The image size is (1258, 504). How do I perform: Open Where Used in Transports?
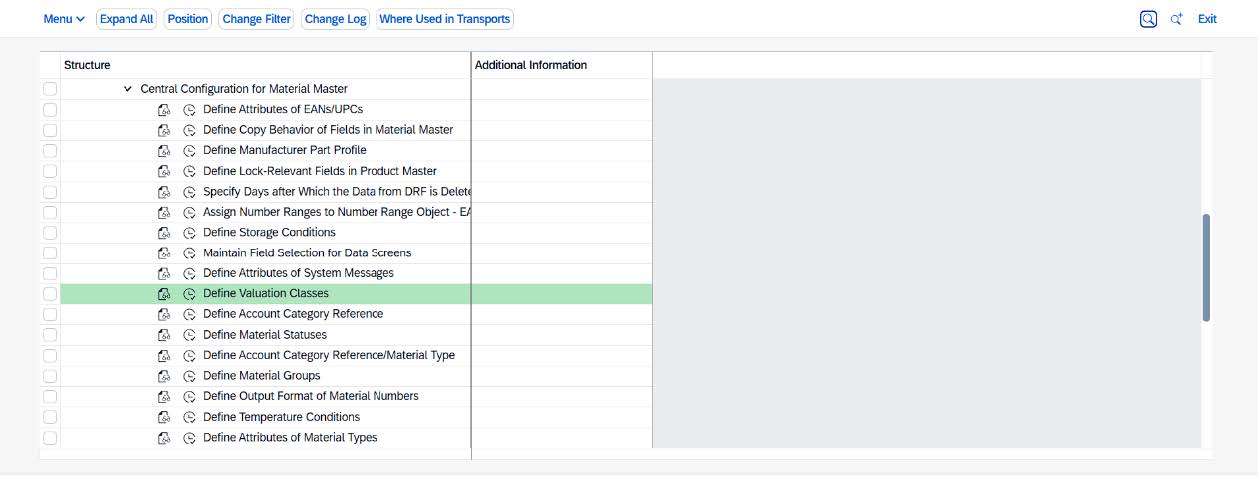[x=445, y=19]
